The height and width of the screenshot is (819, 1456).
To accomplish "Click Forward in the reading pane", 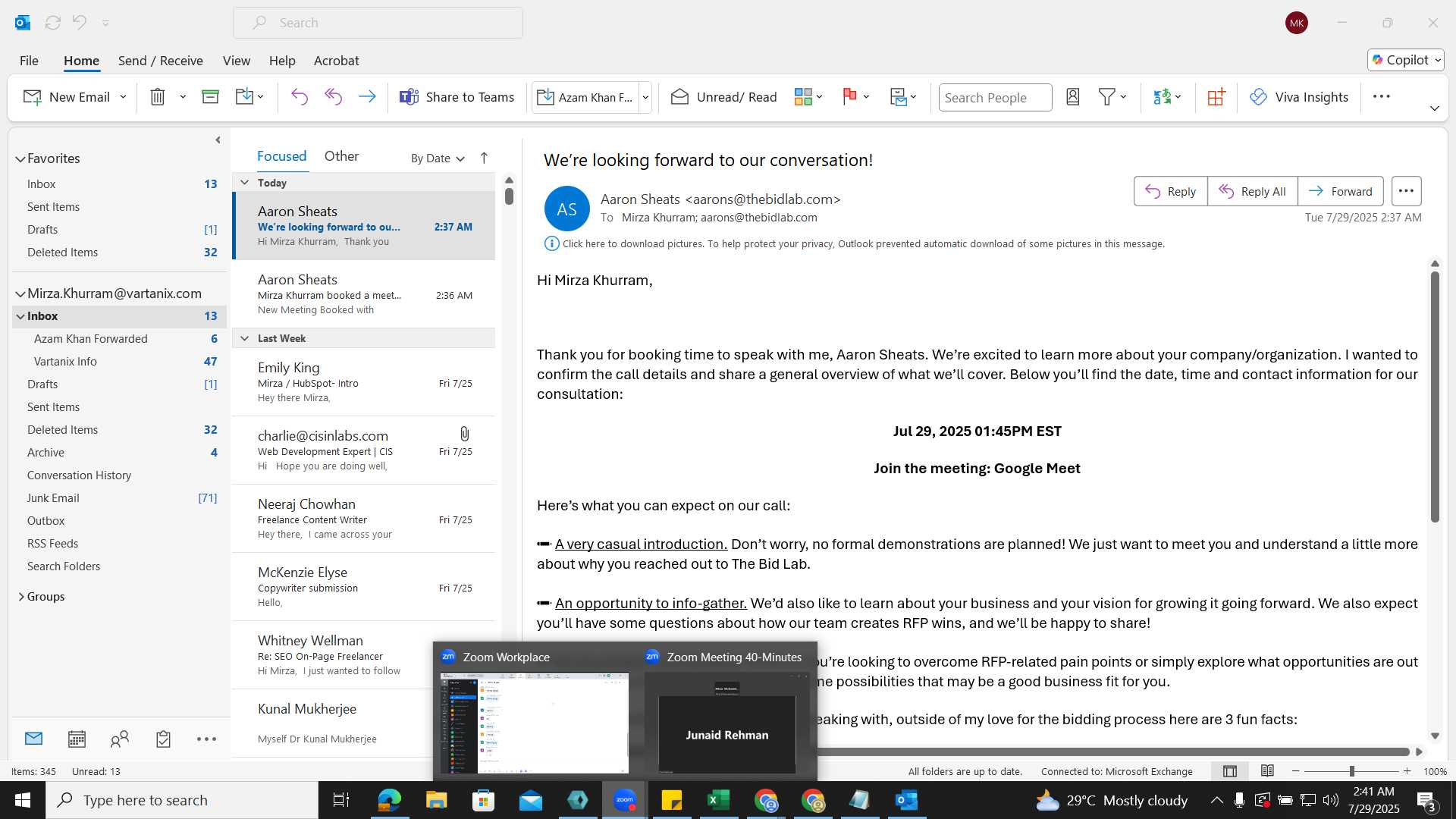I will click(x=1341, y=191).
